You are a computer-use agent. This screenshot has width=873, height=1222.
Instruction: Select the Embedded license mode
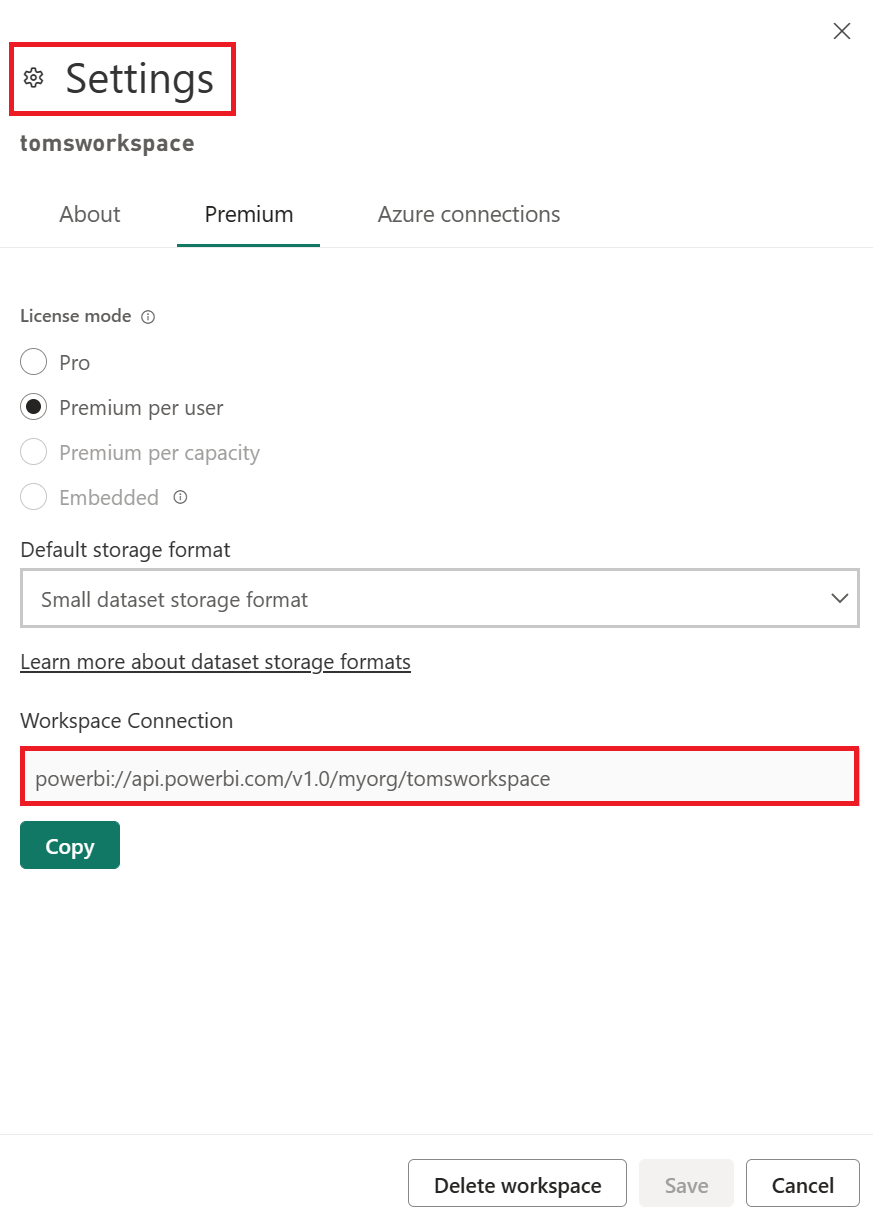pos(33,497)
